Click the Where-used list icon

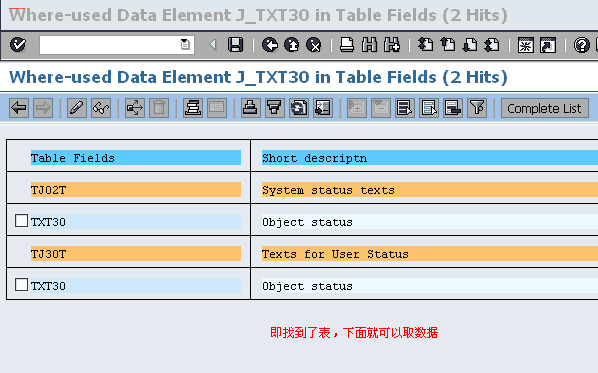[x=135, y=108]
